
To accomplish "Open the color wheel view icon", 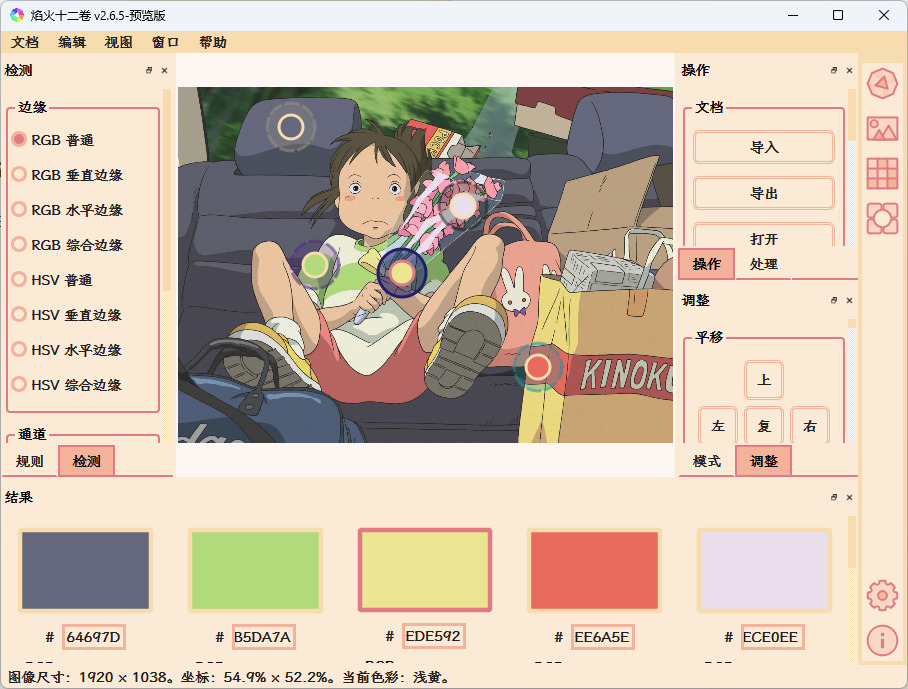I will [x=882, y=83].
